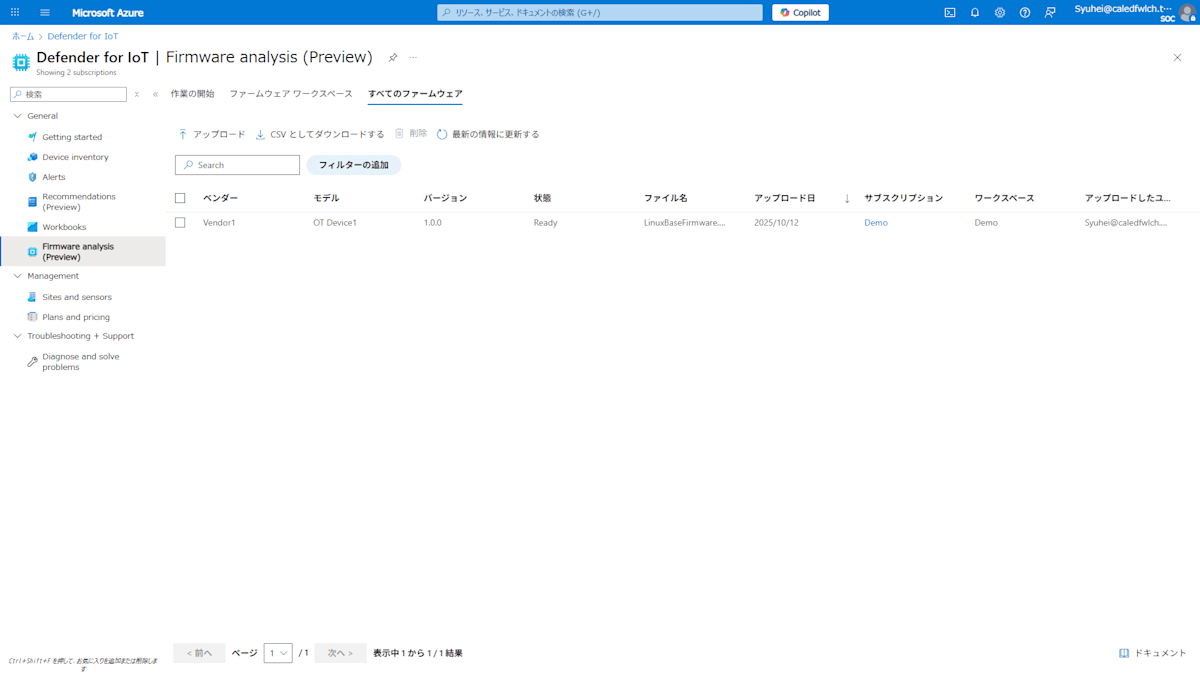The image size is (1200, 675).
Task: Open the page number dropdown
Action: [x=278, y=653]
